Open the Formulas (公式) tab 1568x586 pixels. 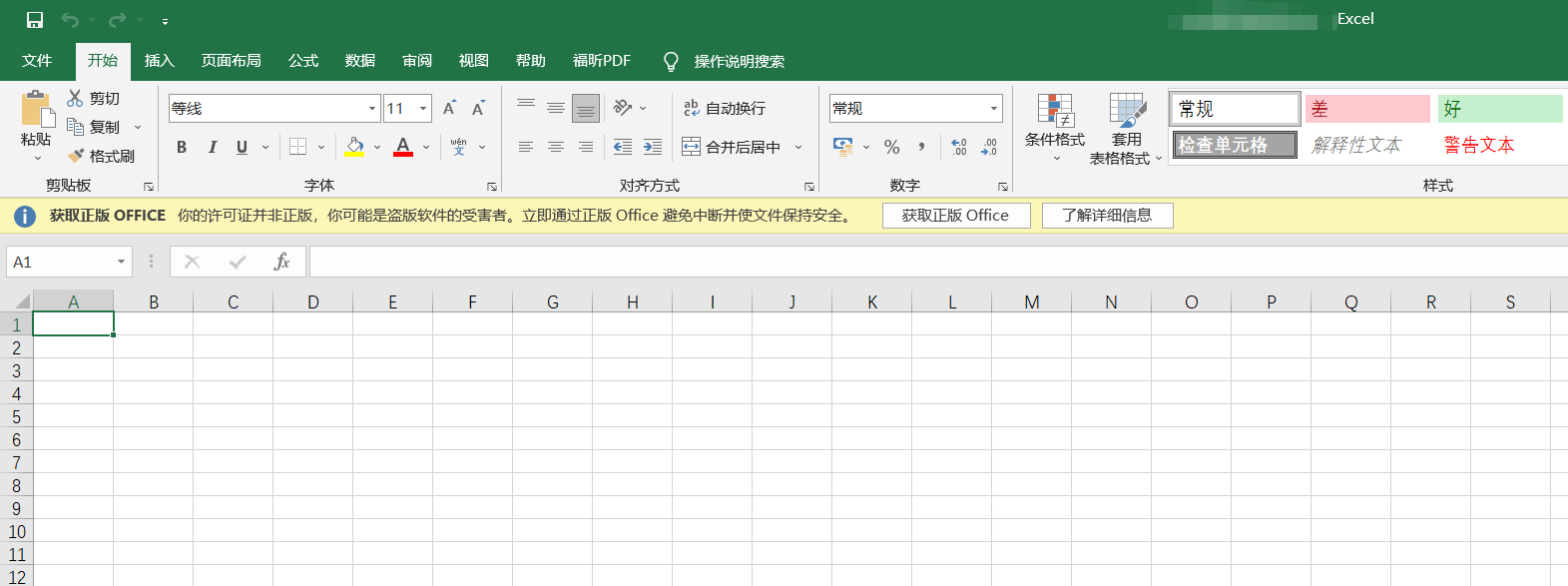pos(303,61)
